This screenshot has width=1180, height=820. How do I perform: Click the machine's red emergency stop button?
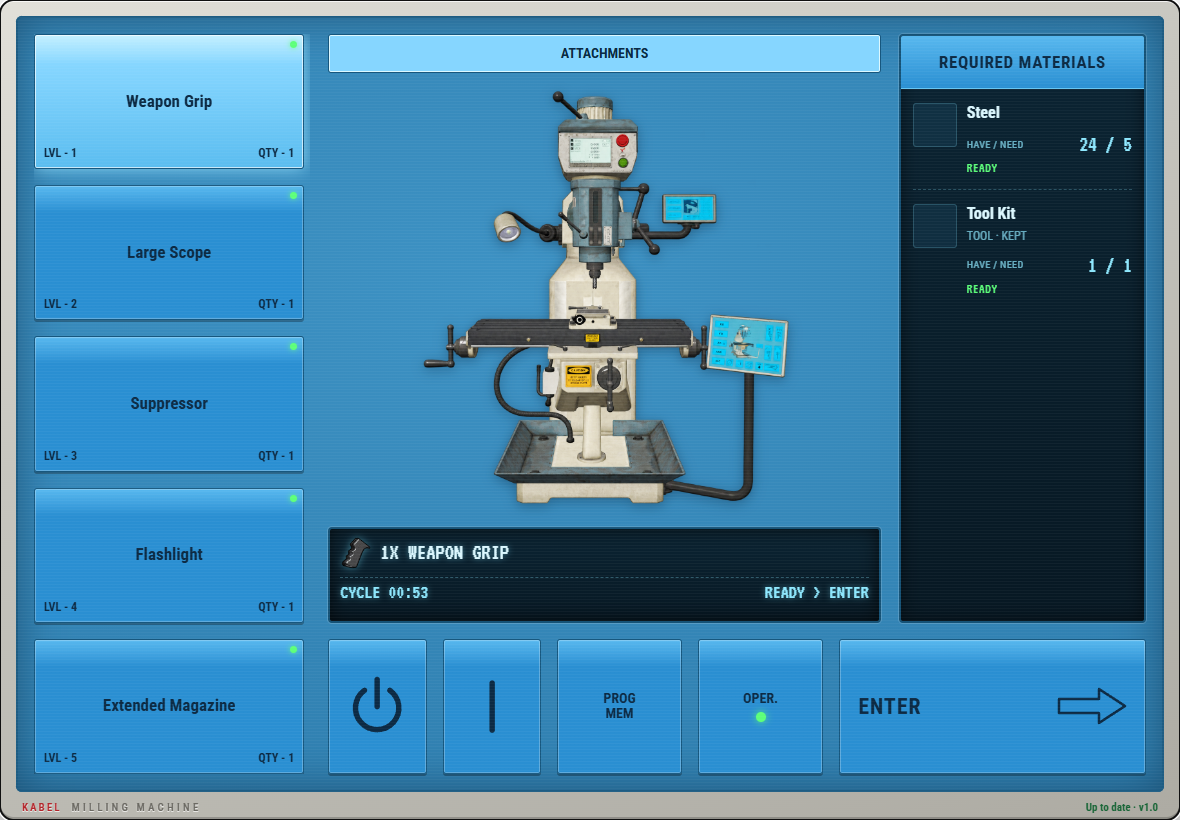[622, 141]
